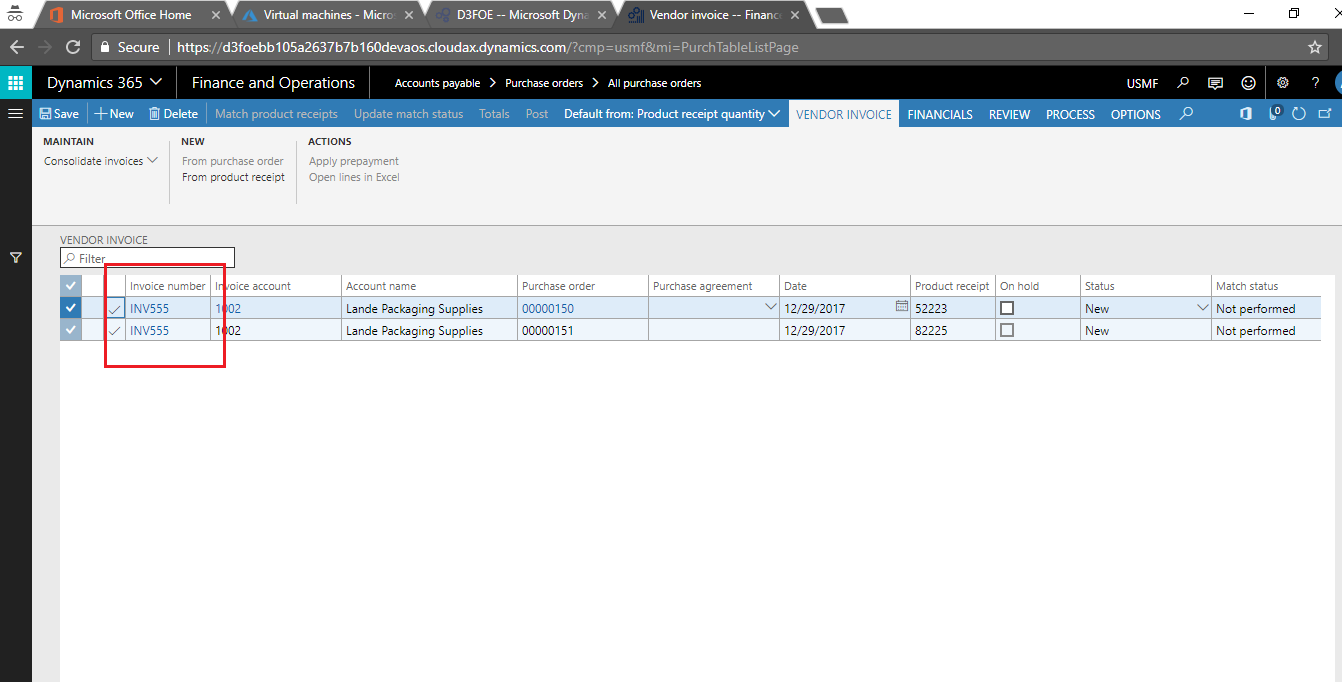Click the smiley feedback icon

(x=1248, y=83)
